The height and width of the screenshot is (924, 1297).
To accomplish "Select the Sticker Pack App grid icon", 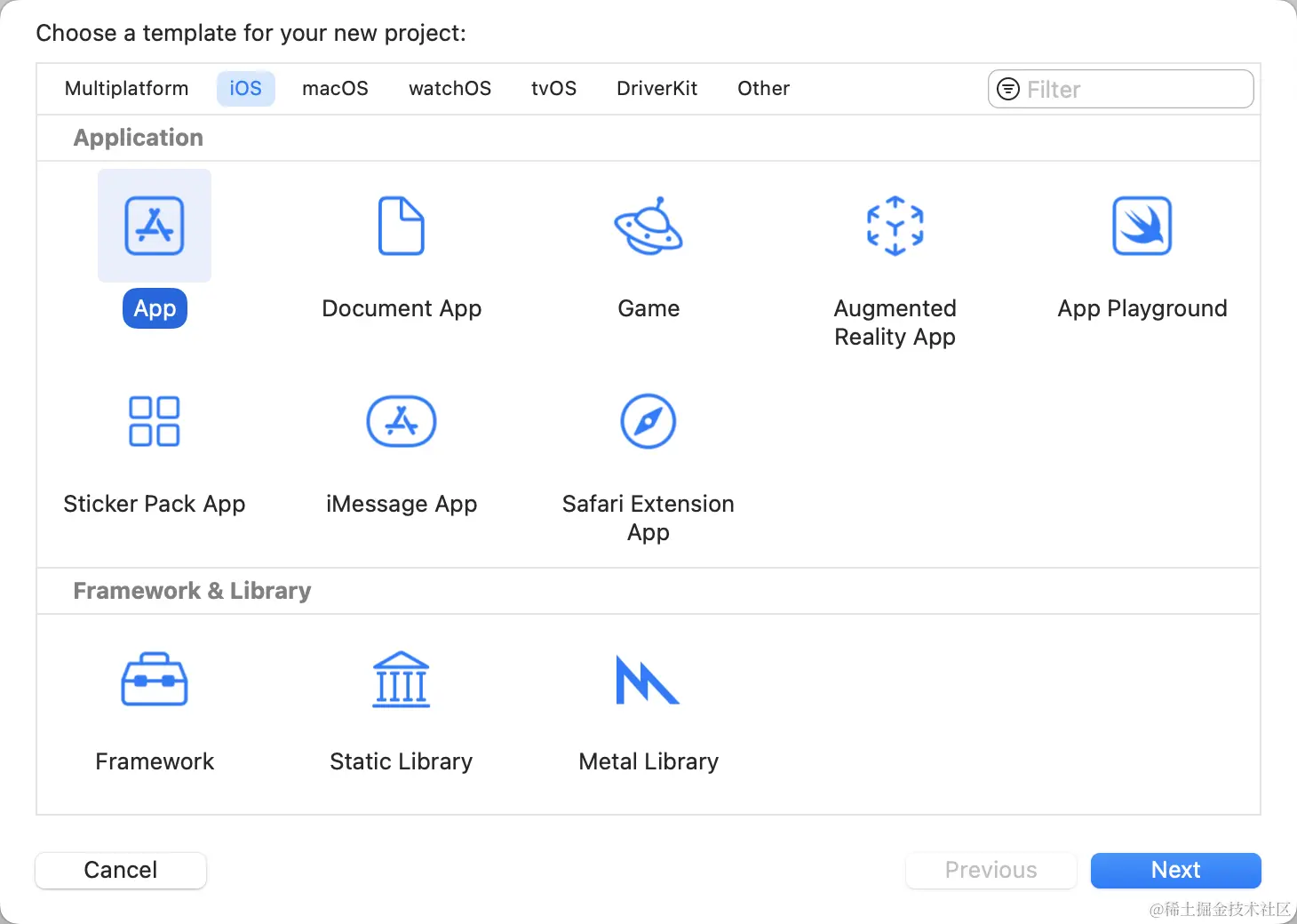I will pyautogui.click(x=155, y=421).
